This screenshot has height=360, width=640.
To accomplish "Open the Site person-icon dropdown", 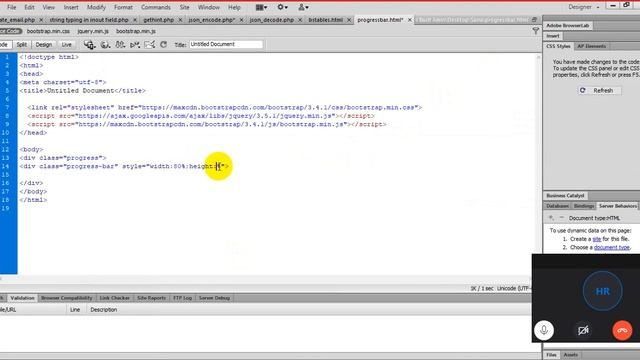I will (303, 7).
